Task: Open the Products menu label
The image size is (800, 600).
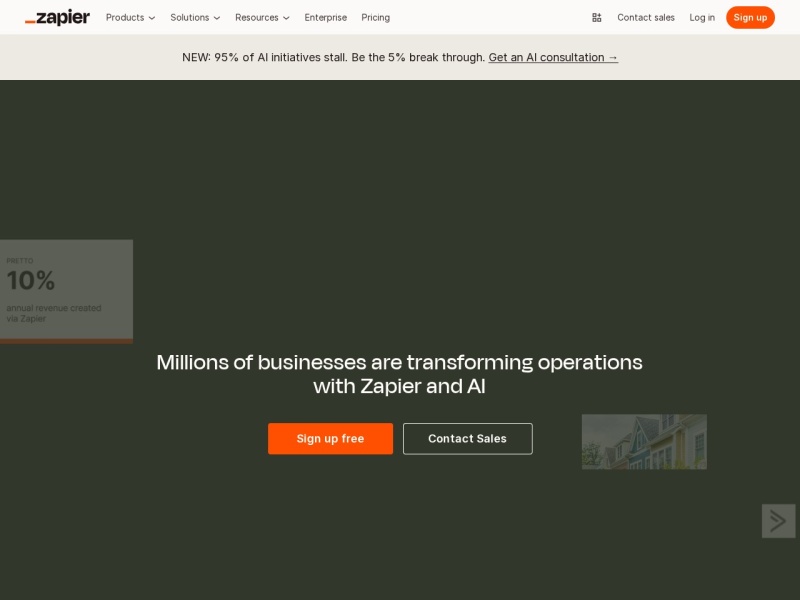Action: 125,17
